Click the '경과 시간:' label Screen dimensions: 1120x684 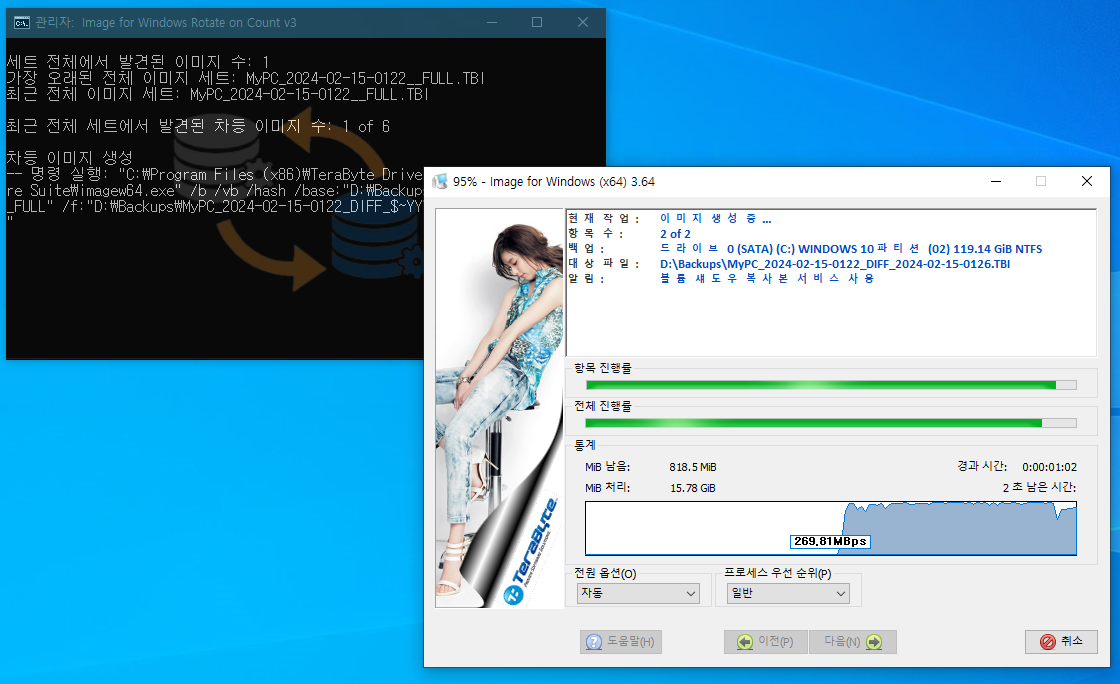click(x=982, y=466)
